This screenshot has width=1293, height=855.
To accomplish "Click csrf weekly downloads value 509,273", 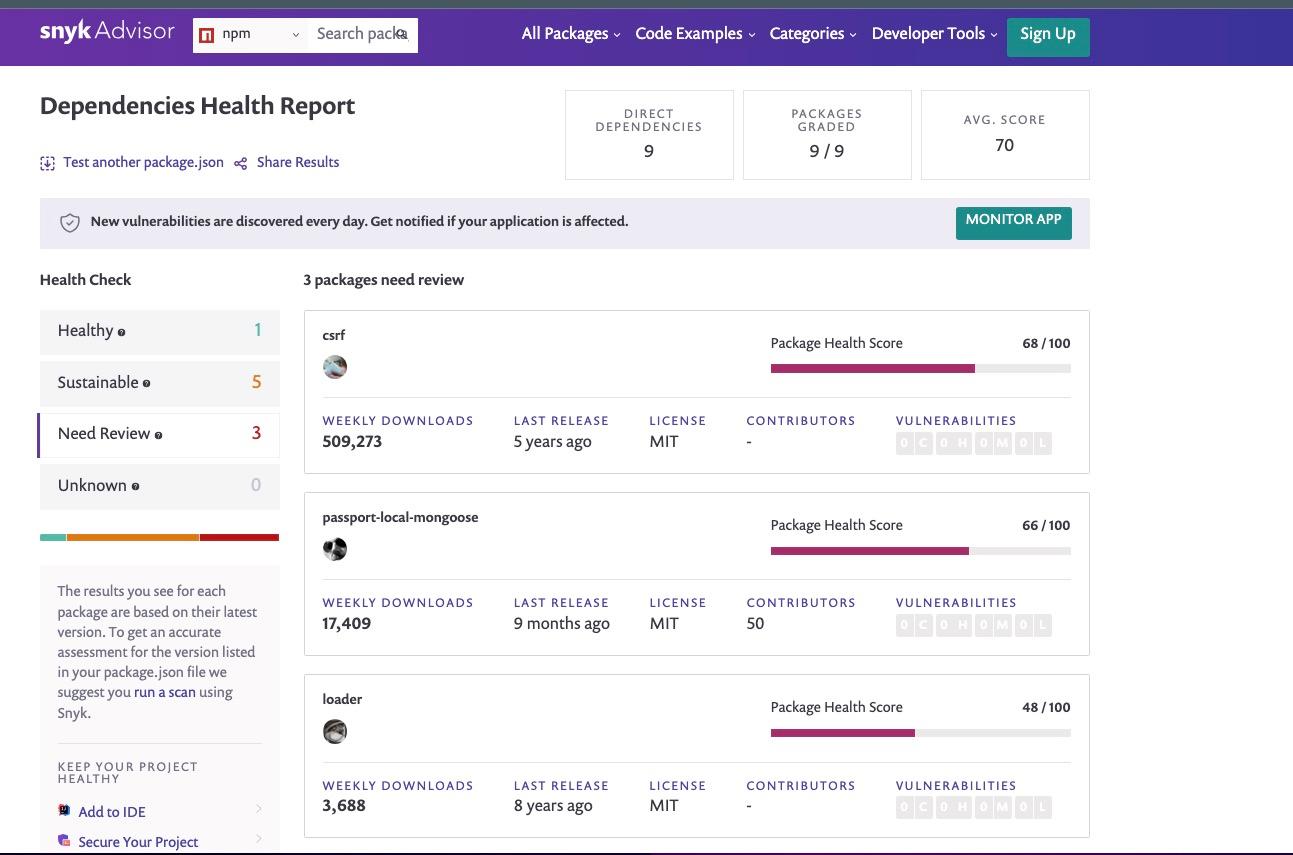I will pyautogui.click(x=352, y=441).
